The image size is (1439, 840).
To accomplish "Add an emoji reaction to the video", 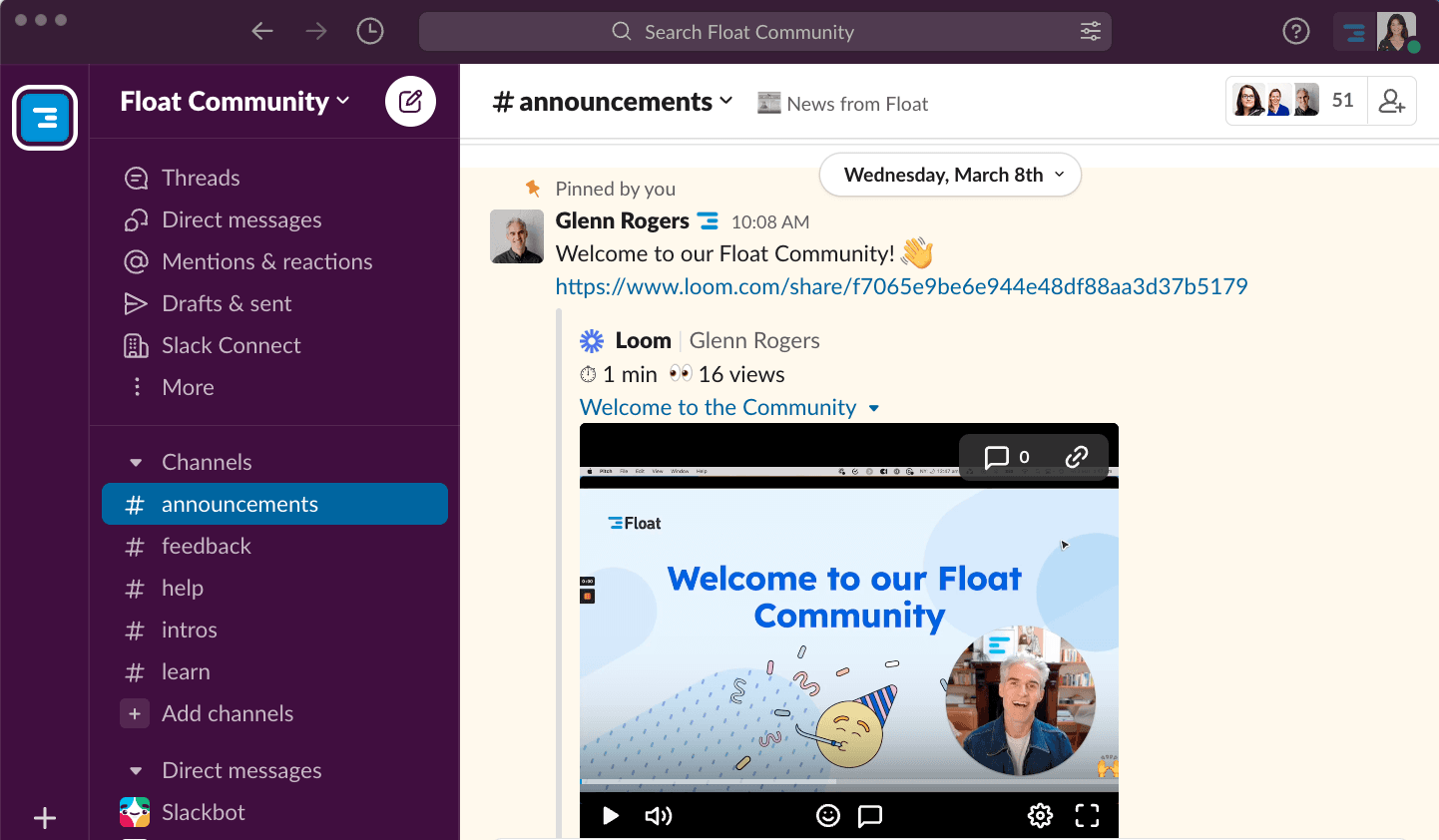I will click(827, 815).
